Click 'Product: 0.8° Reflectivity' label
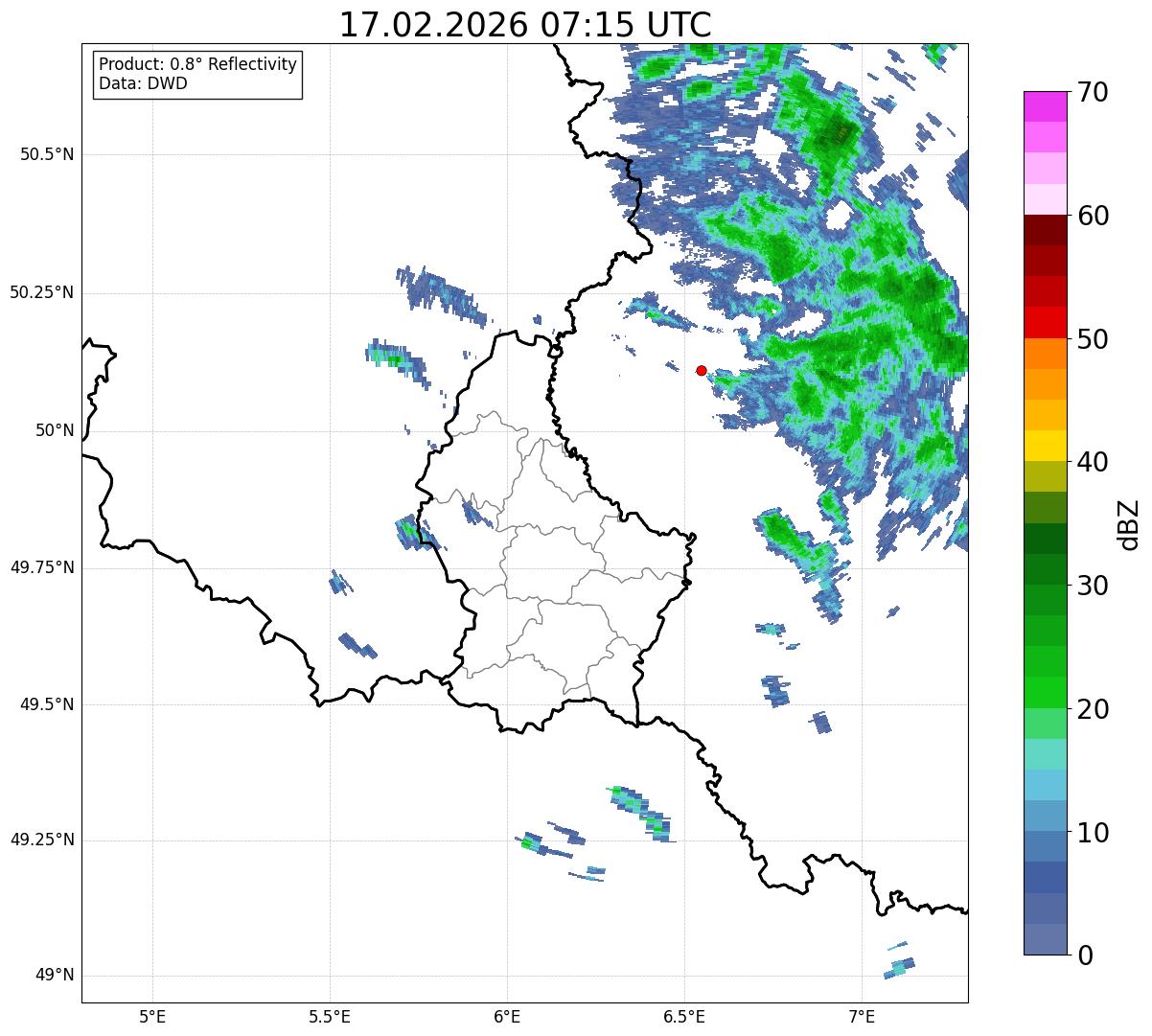The width and height of the screenshot is (1152, 1036). 198,64
